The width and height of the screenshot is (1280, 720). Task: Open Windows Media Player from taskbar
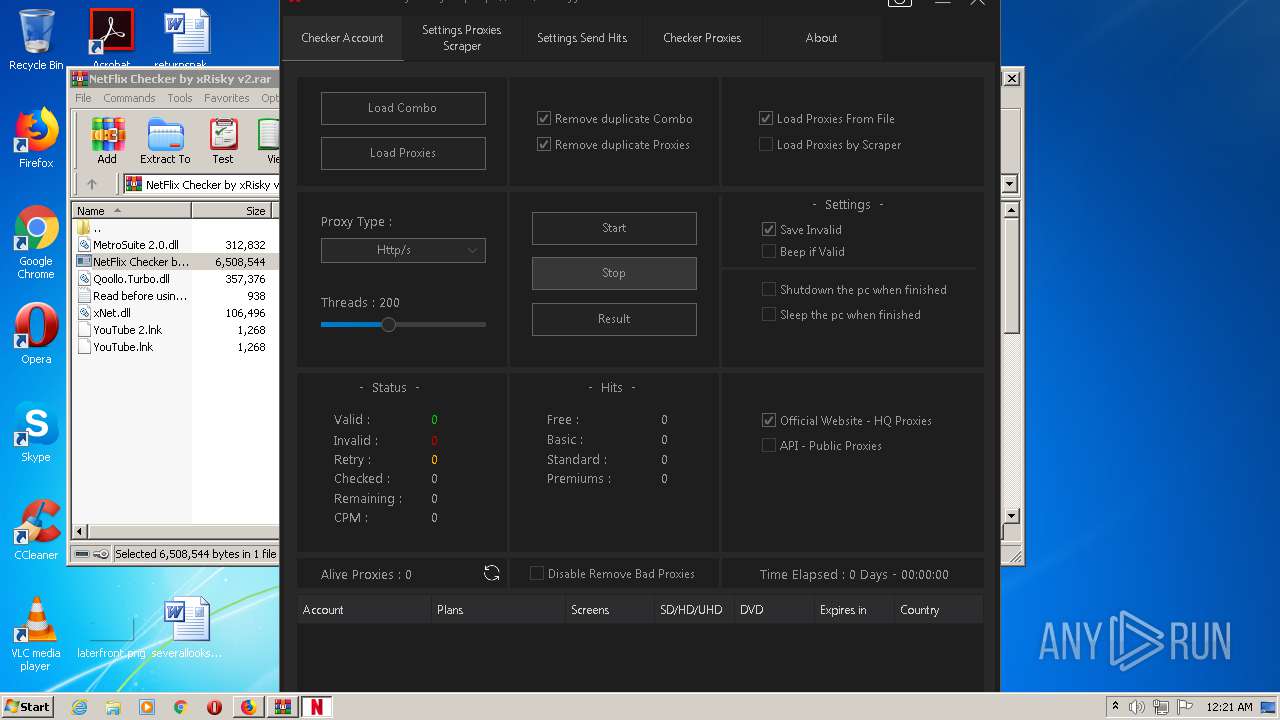coord(147,707)
